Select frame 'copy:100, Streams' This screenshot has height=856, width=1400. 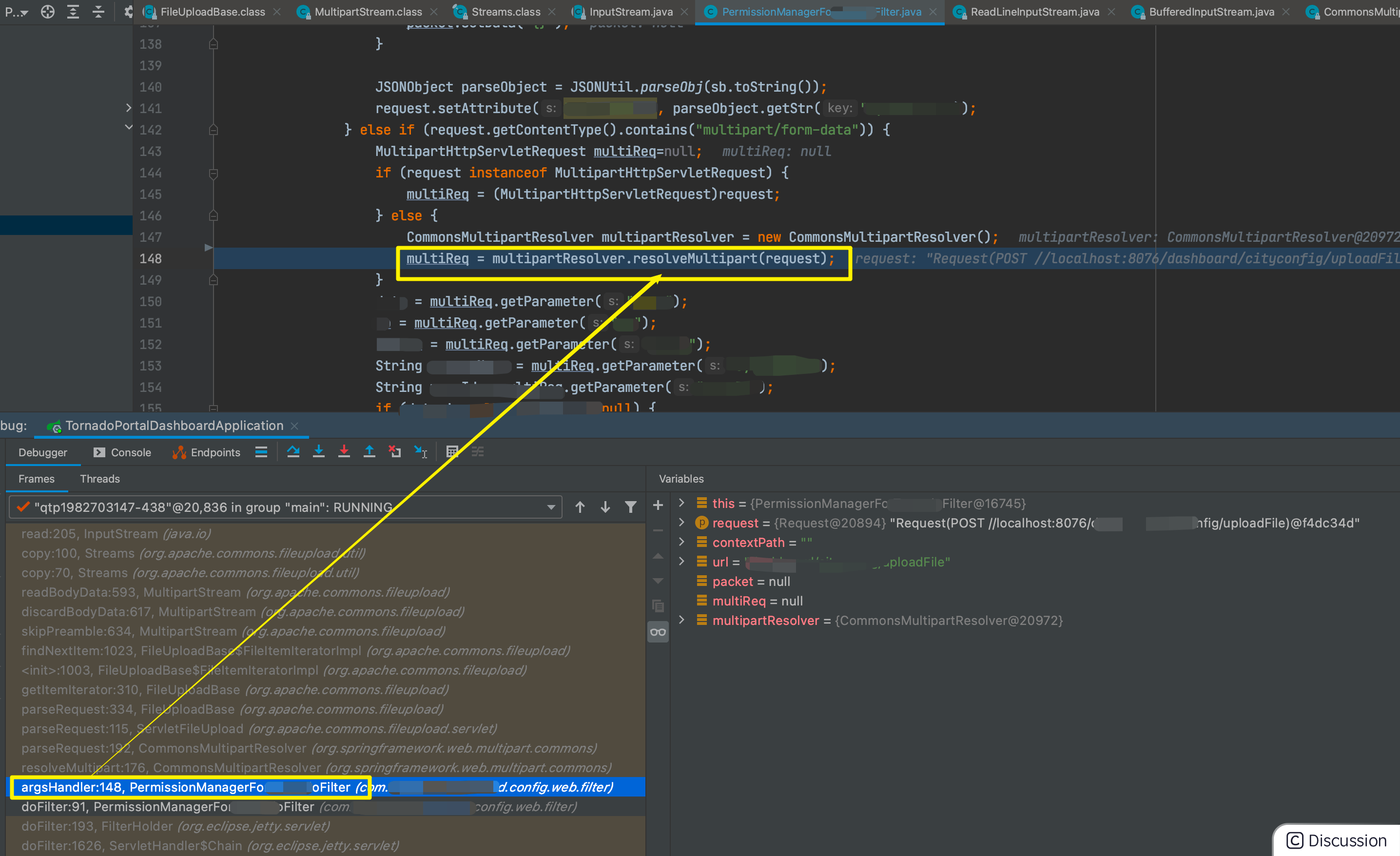pyautogui.click(x=325, y=553)
